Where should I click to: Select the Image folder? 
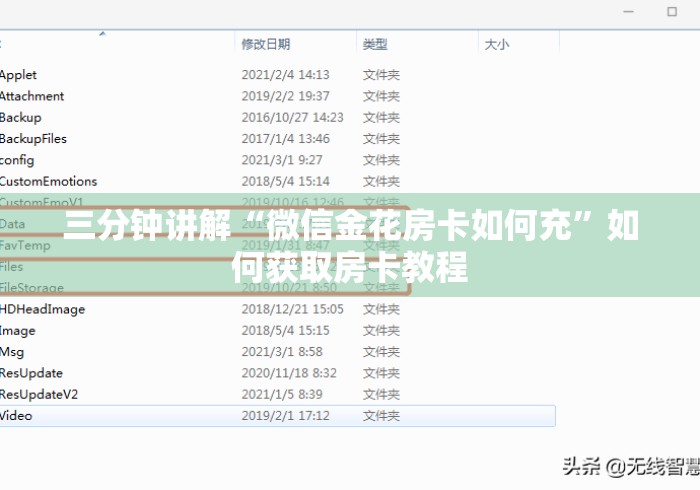click(x=17, y=330)
